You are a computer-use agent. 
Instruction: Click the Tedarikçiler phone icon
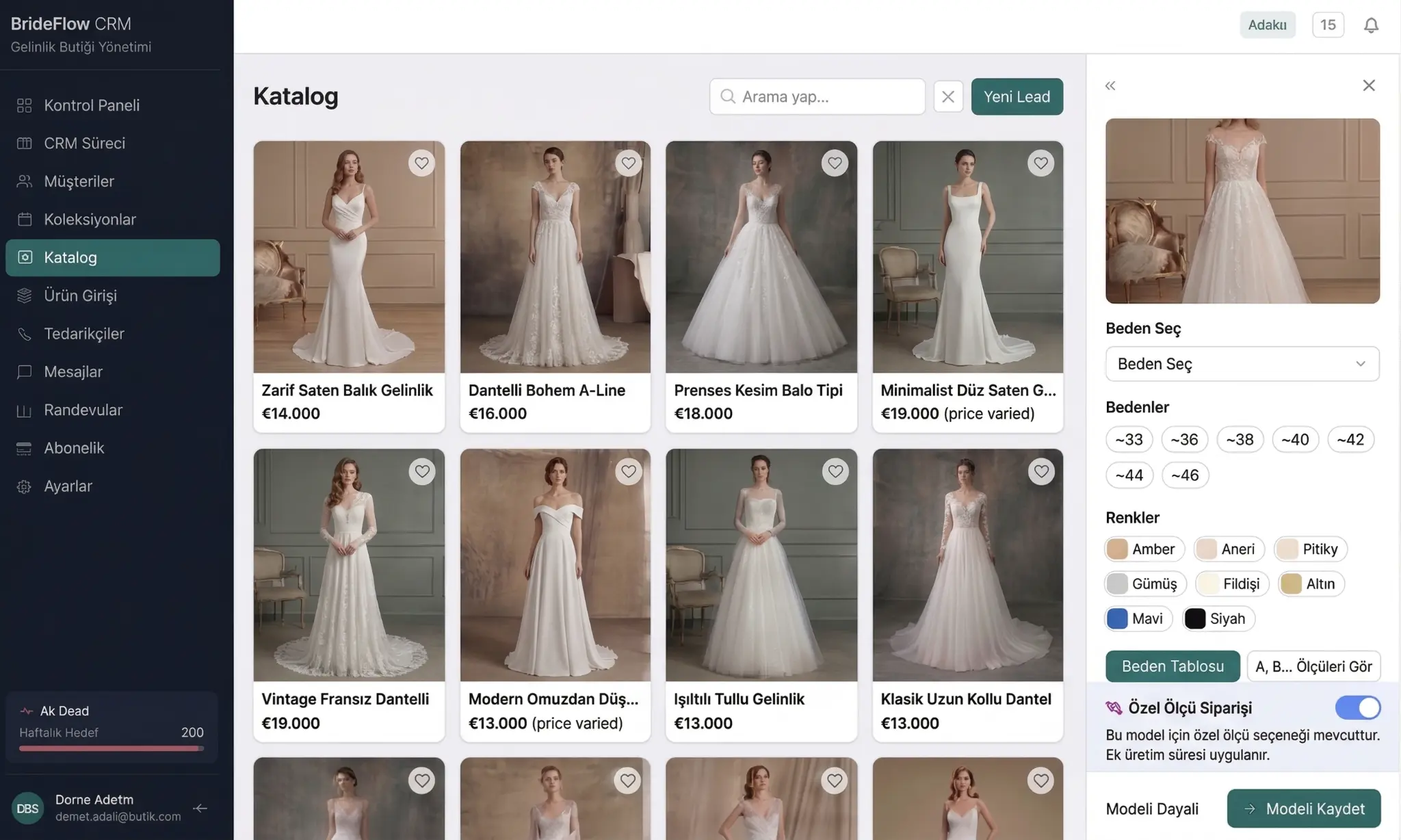(25, 334)
